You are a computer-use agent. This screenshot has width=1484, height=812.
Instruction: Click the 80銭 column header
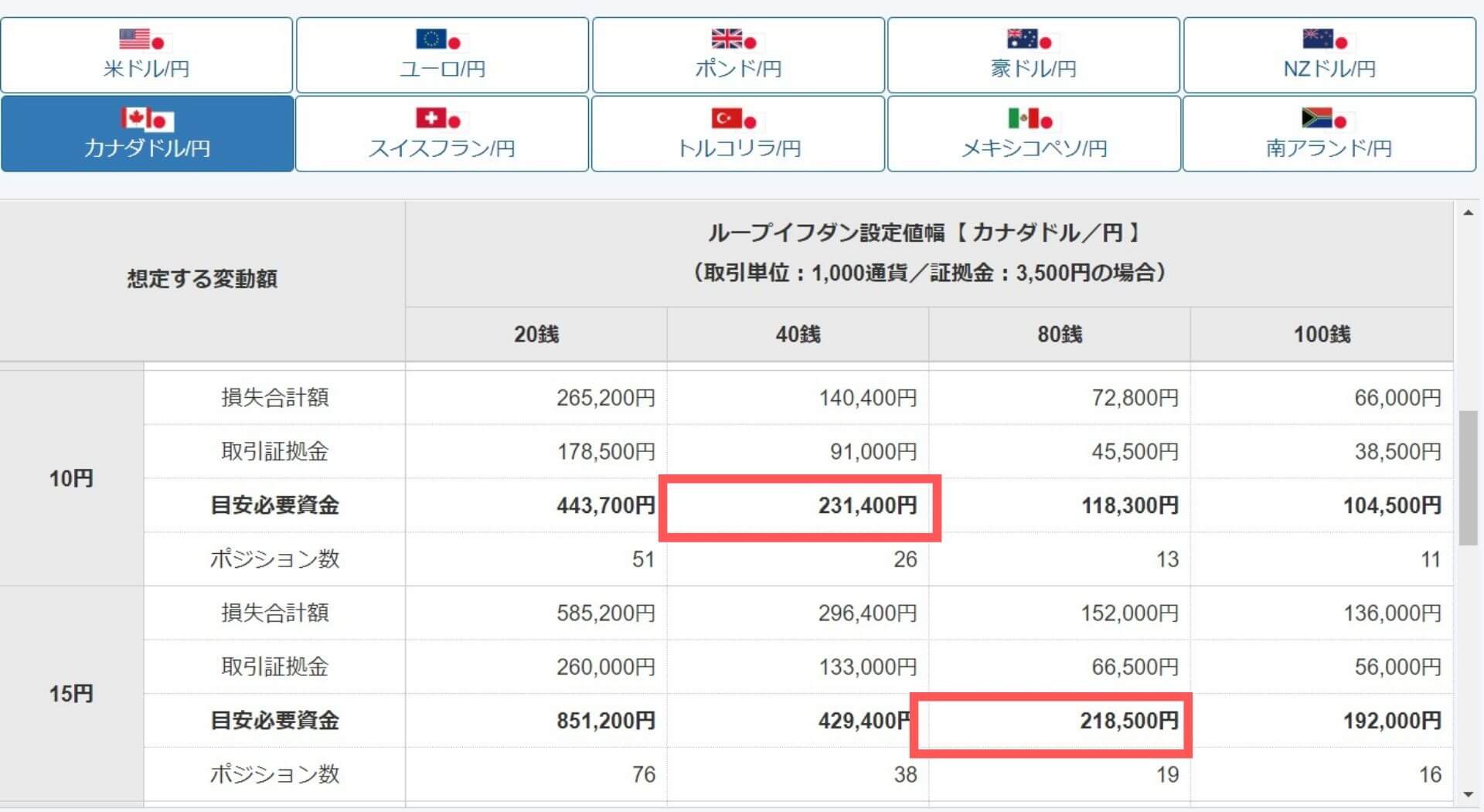[x=1060, y=335]
